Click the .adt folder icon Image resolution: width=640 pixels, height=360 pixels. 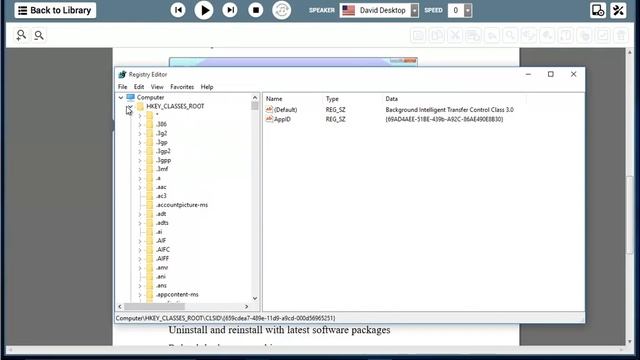point(150,214)
